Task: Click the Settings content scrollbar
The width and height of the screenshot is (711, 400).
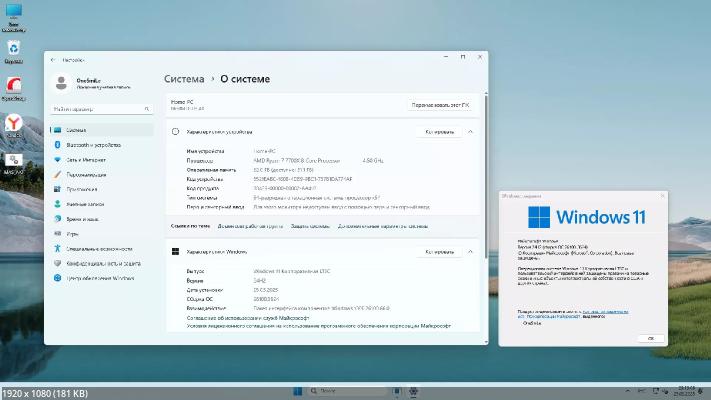Action: [486, 175]
